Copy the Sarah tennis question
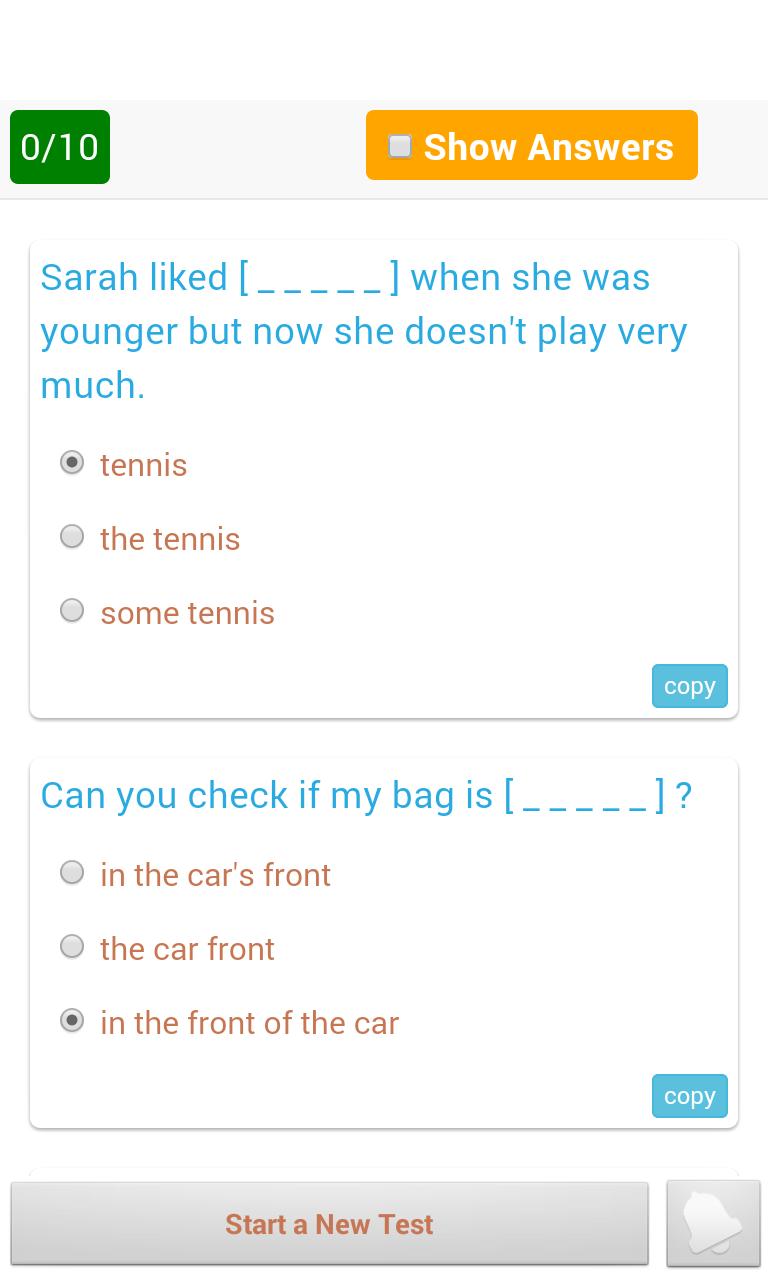768x1280 pixels. 689,686
